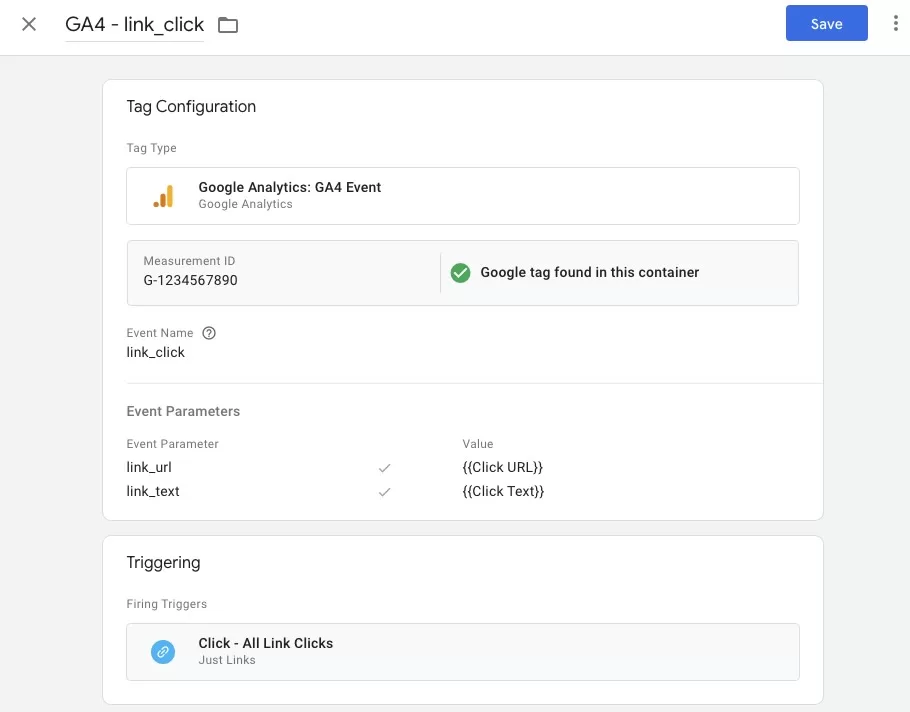Viewport: 910px width, 712px height.
Task: Click the Google Analytics bar chart icon
Action: pos(163,196)
